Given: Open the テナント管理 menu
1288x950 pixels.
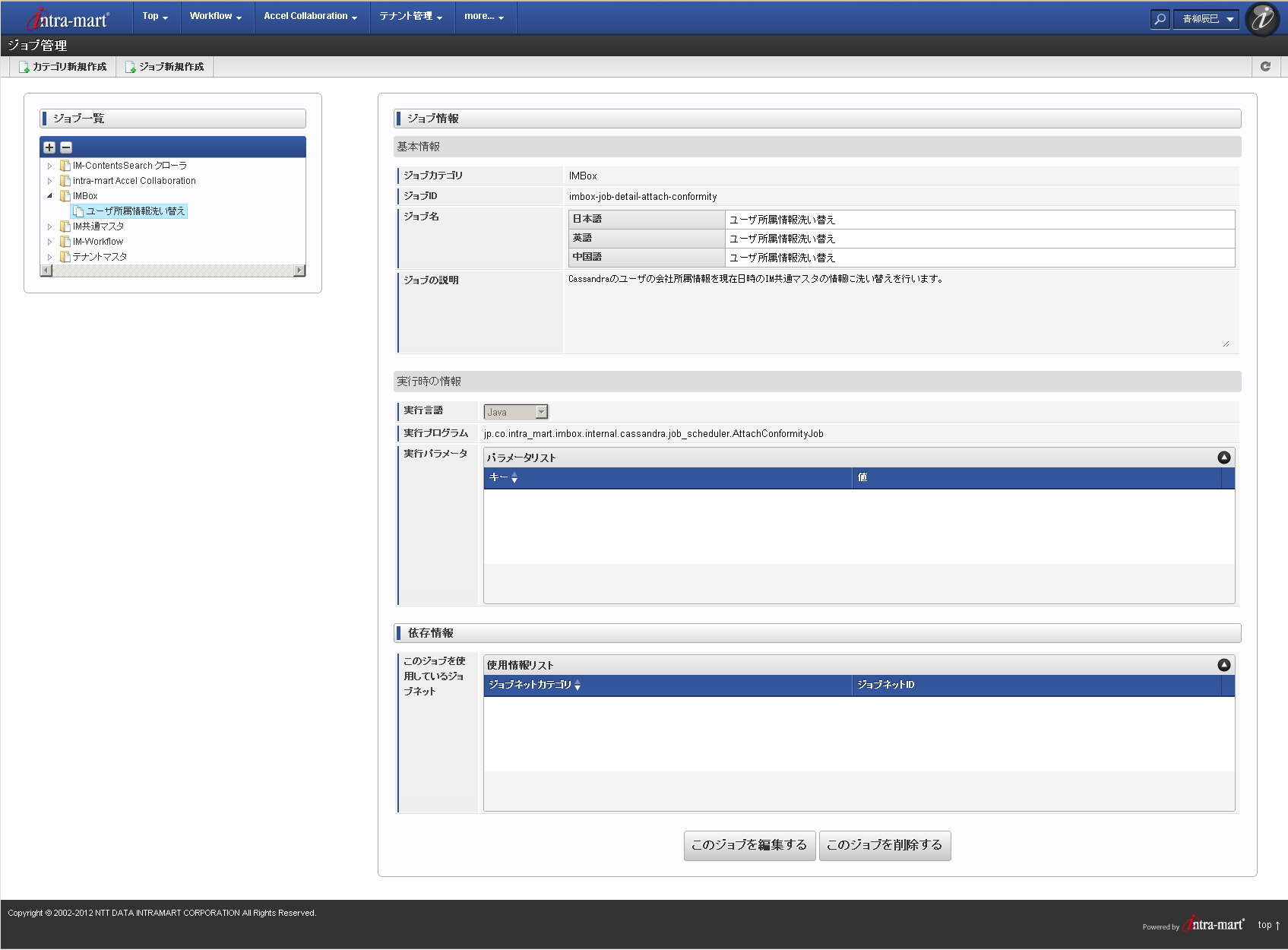Looking at the screenshot, I should click(x=410, y=16).
